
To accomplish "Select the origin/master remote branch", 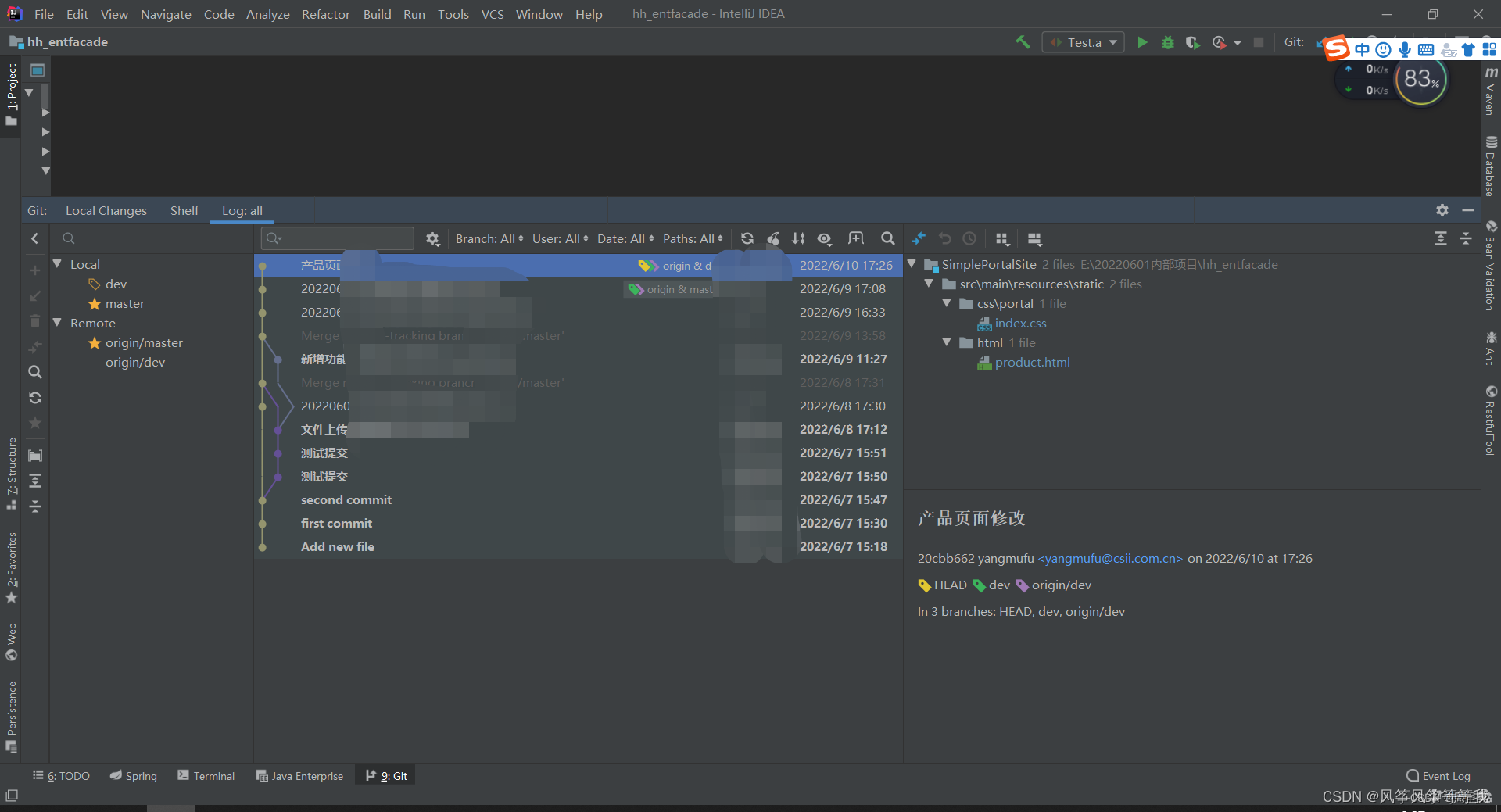I will 144,342.
